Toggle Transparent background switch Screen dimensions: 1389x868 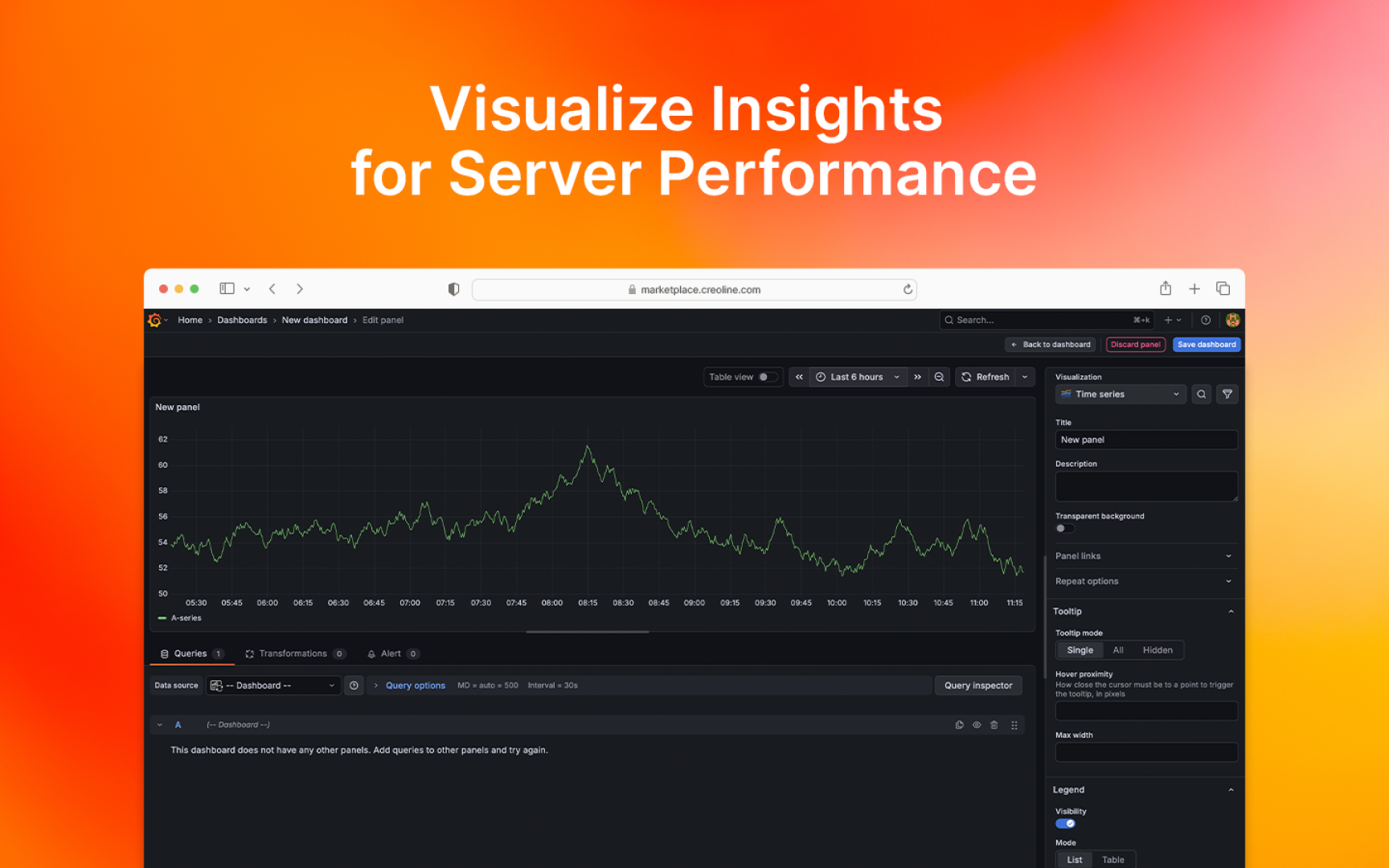click(x=1064, y=529)
